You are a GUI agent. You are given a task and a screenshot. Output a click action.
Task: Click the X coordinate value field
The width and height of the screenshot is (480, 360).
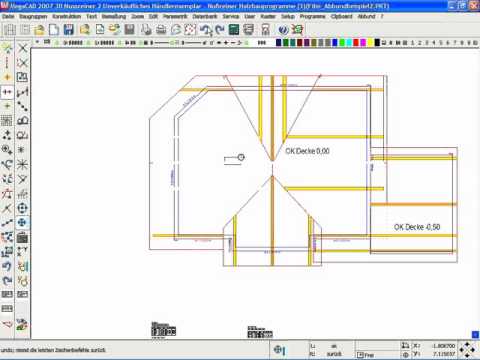[x=443, y=346]
